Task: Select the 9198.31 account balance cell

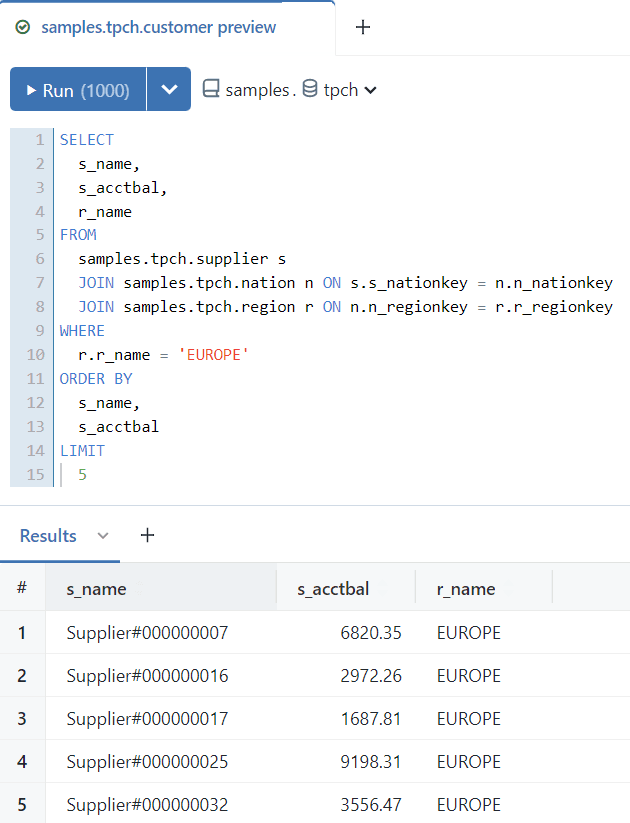Action: point(371,762)
